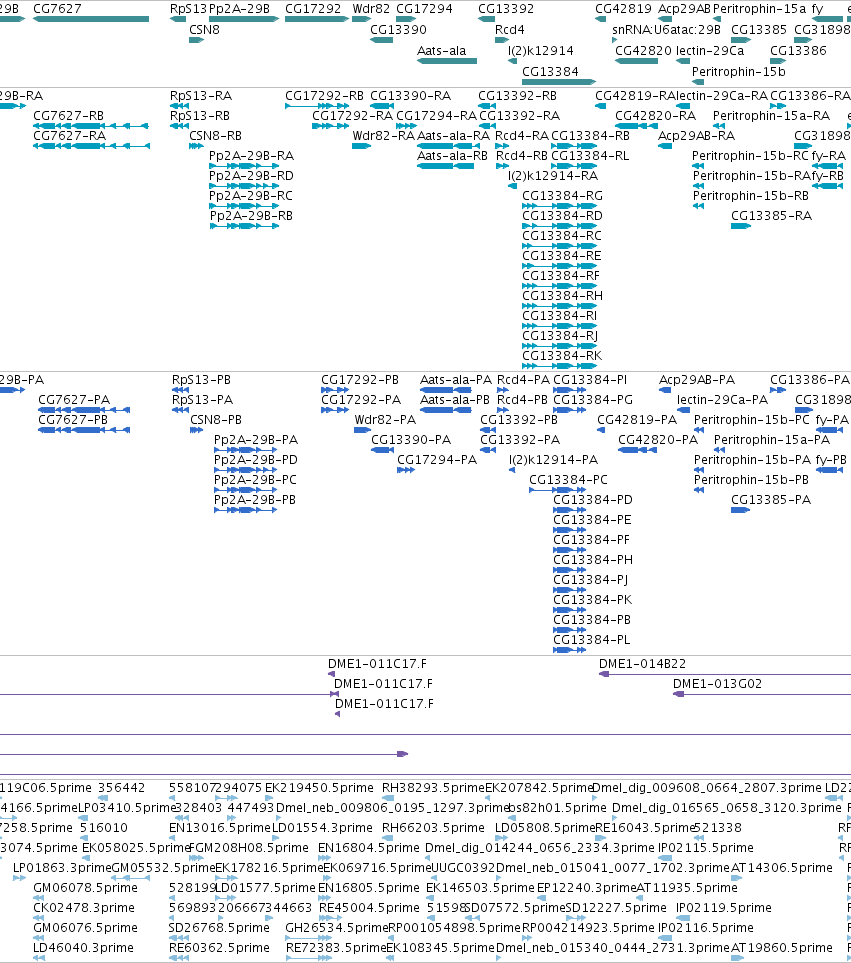Viewport: 851px width, 963px height.
Task: Click the CG13384-RH transcript label
Action: (x=562, y=296)
